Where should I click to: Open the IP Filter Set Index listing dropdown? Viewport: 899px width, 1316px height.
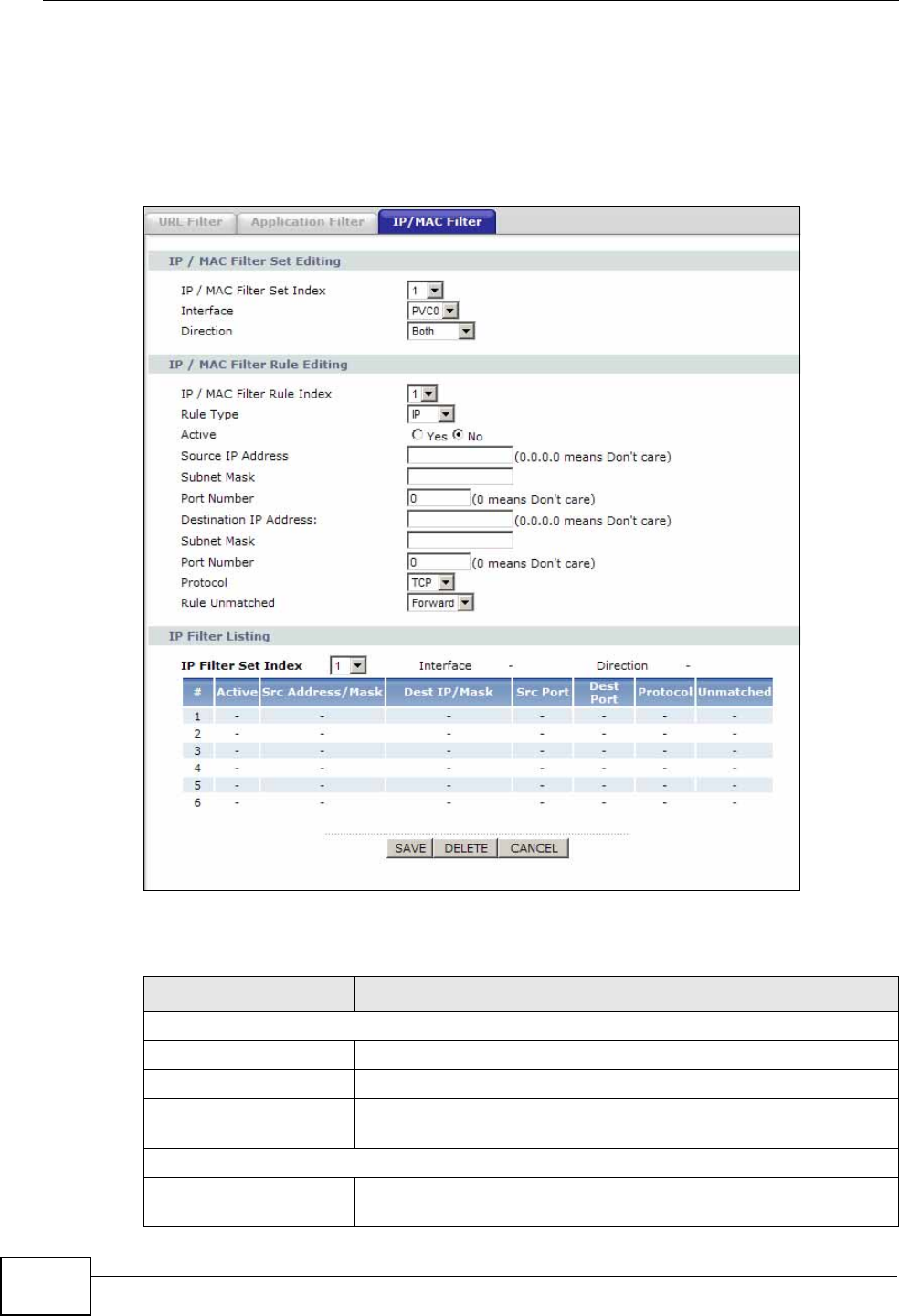pyautogui.click(x=348, y=666)
